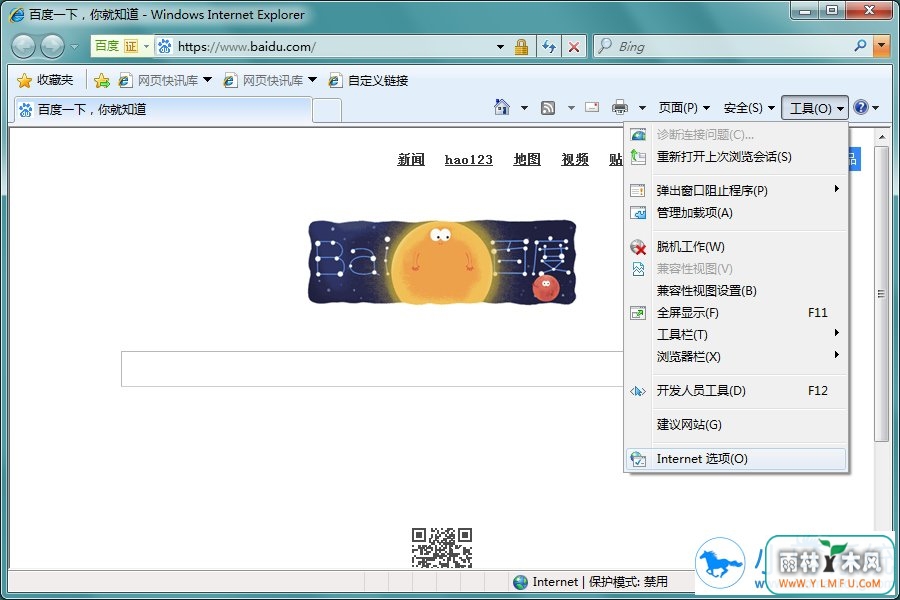
Task: Open first 网页快讯库 favorites item
Action: [x=165, y=80]
